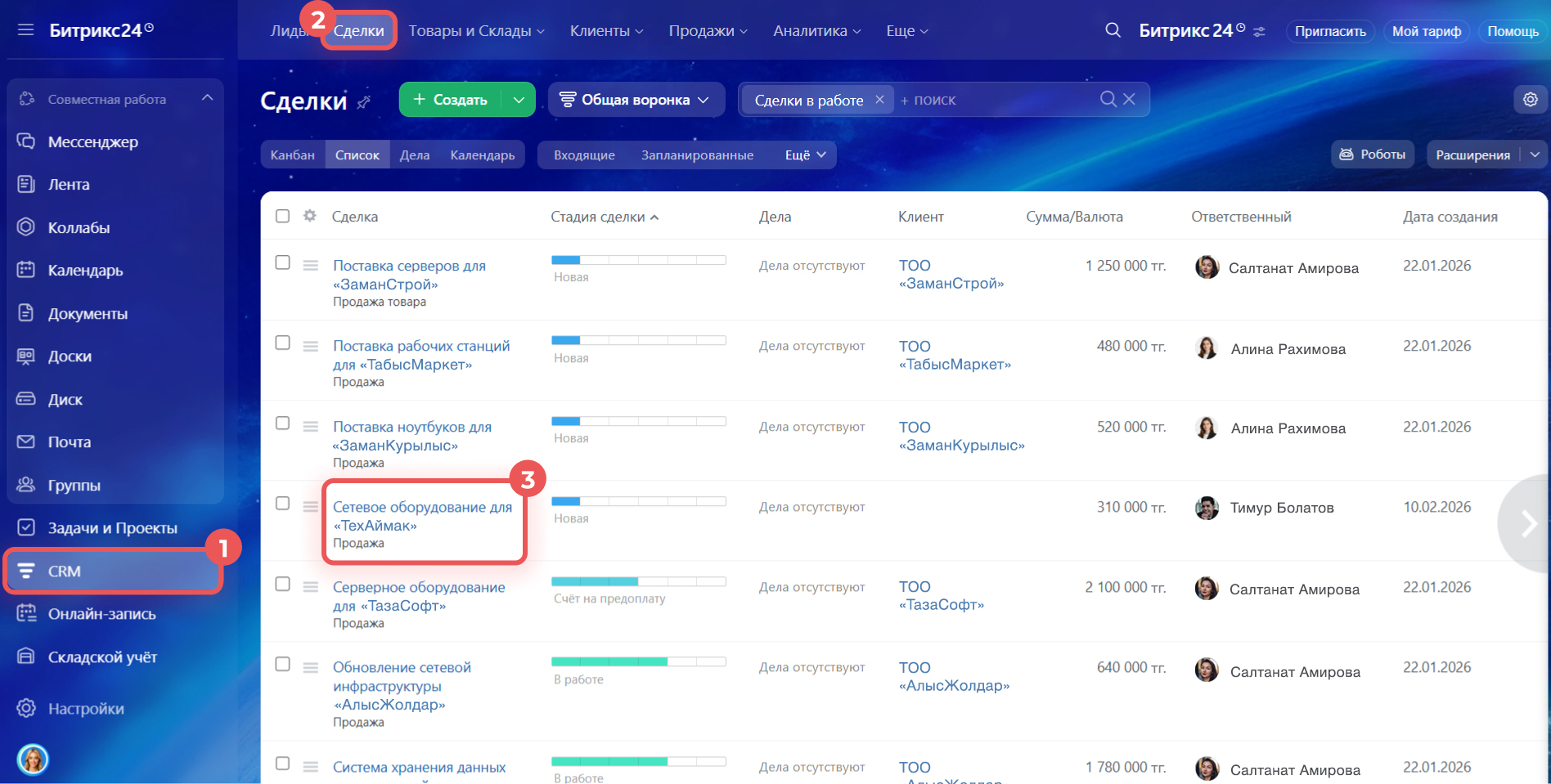Click the search magnifier icon in header
1551x784 pixels.
pyautogui.click(x=1113, y=30)
